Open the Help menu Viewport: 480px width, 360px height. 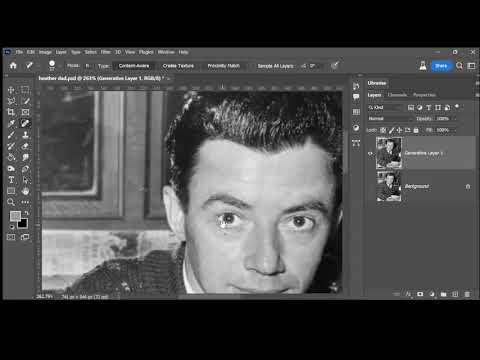point(183,52)
